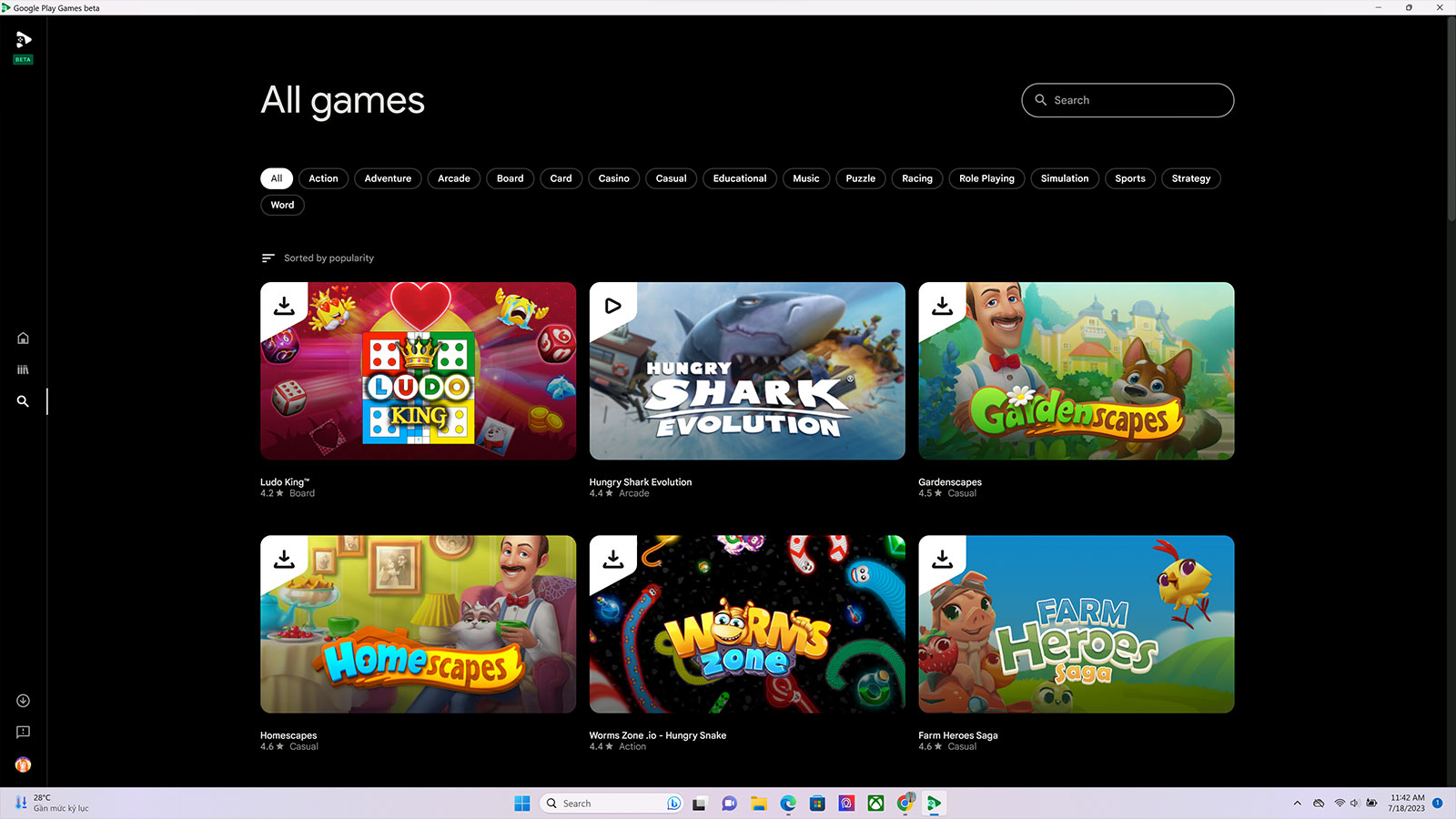Screen dimensions: 1456x819
Task: Pick the Simulation category
Action: 1065,178
